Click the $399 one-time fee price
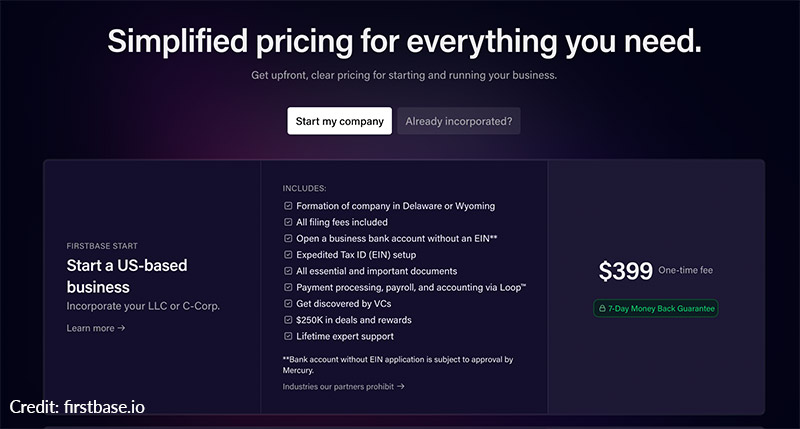The image size is (800, 429). tap(625, 270)
